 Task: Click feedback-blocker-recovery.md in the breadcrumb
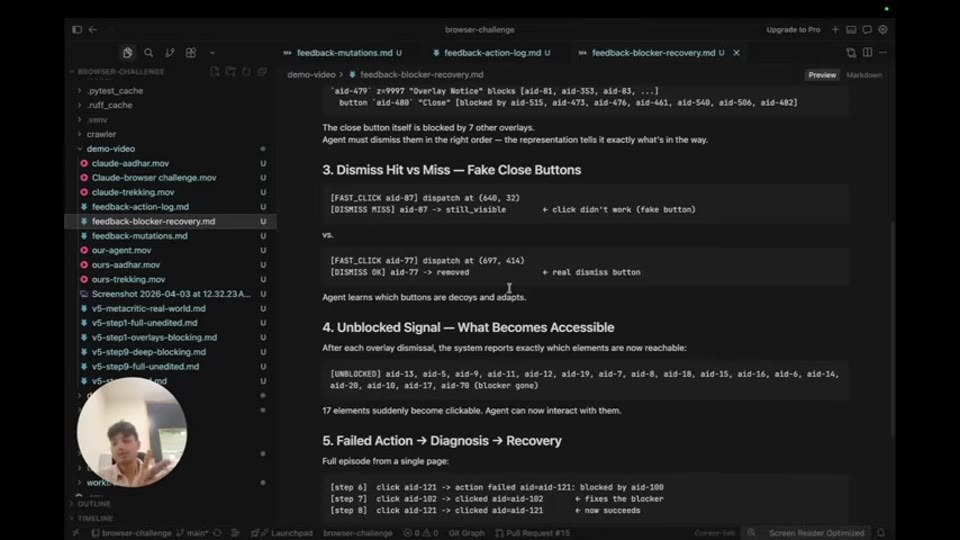[421, 75]
